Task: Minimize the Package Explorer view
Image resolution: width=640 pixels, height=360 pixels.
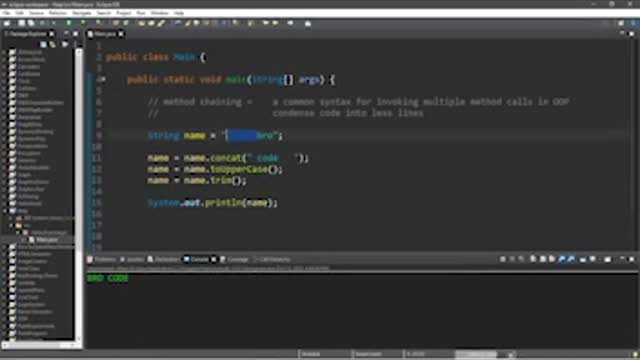Action: 66,34
